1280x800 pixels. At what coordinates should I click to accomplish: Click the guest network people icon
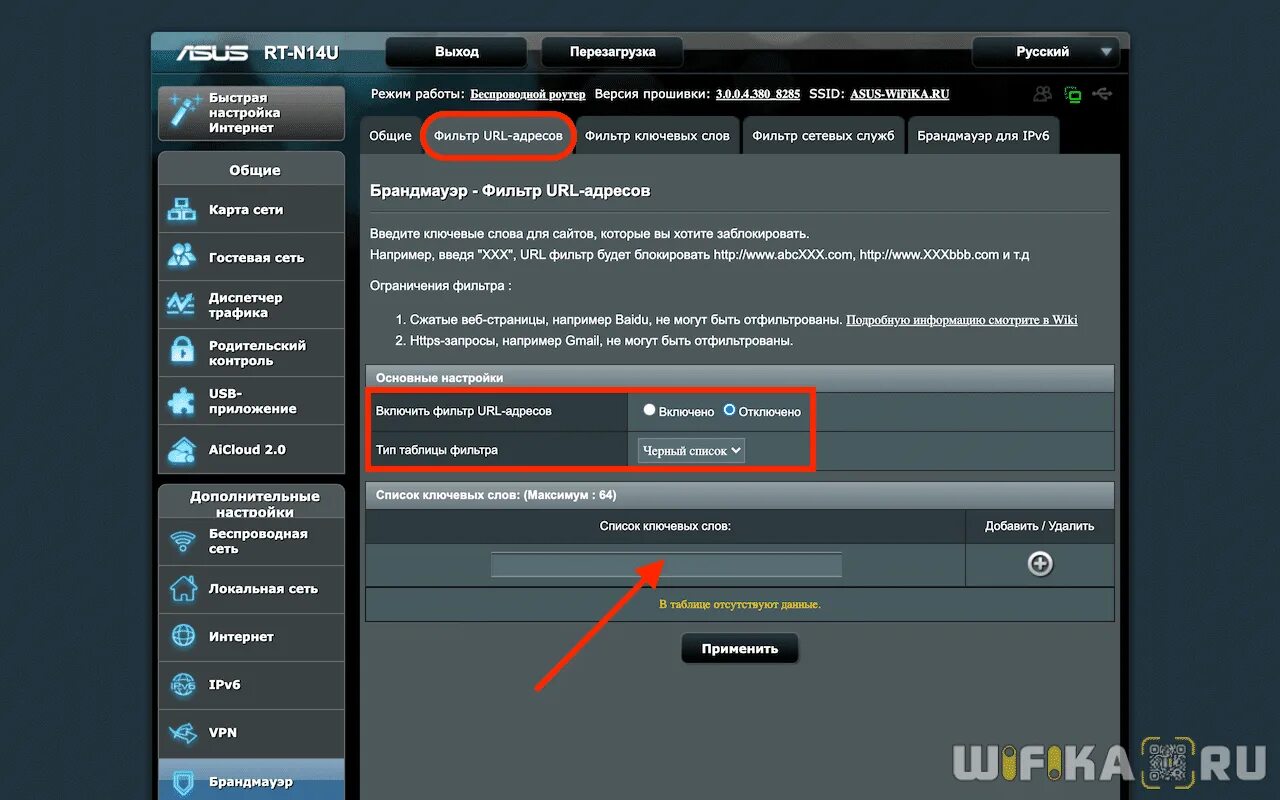[x=182, y=257]
